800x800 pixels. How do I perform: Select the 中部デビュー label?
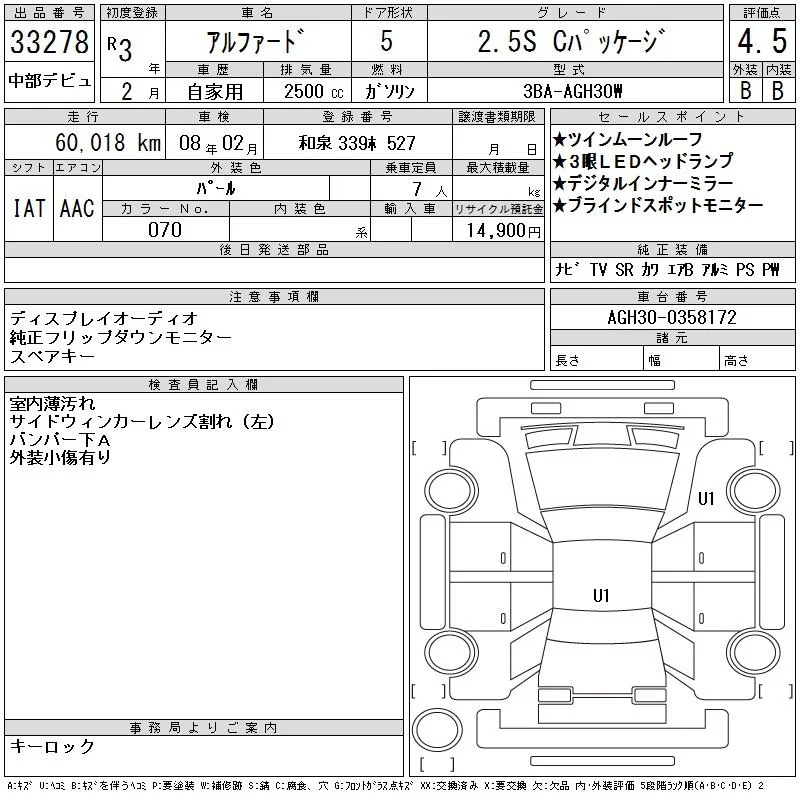tap(49, 81)
